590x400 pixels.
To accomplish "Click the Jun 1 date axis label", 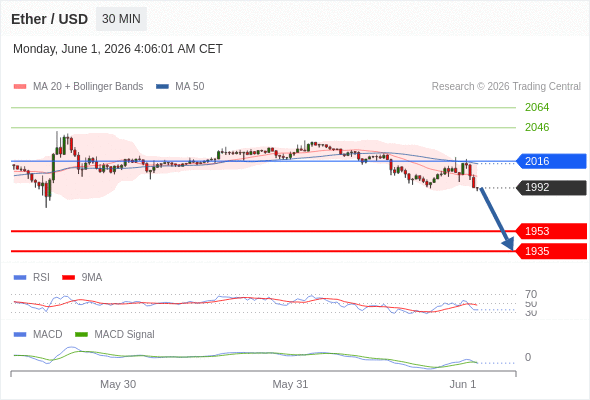I will coord(463,384).
